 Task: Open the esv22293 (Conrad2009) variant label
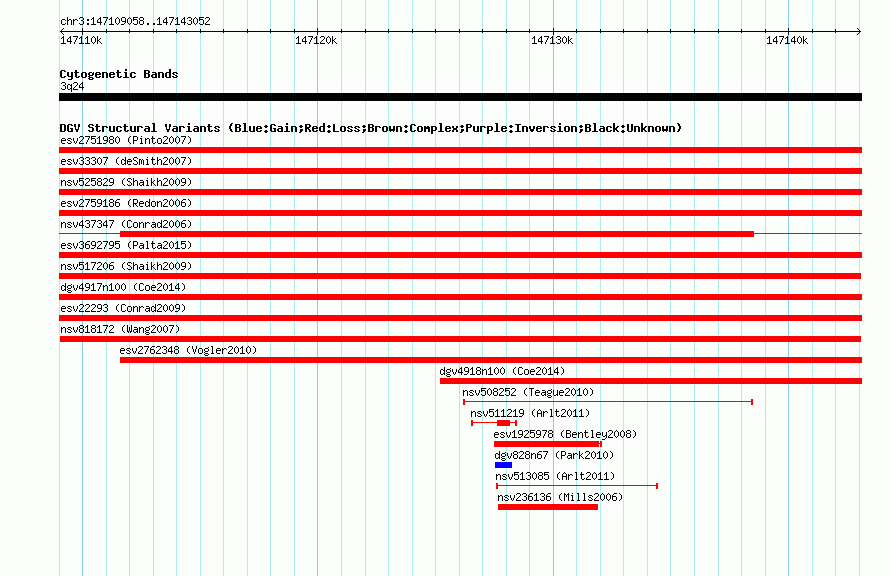123,308
